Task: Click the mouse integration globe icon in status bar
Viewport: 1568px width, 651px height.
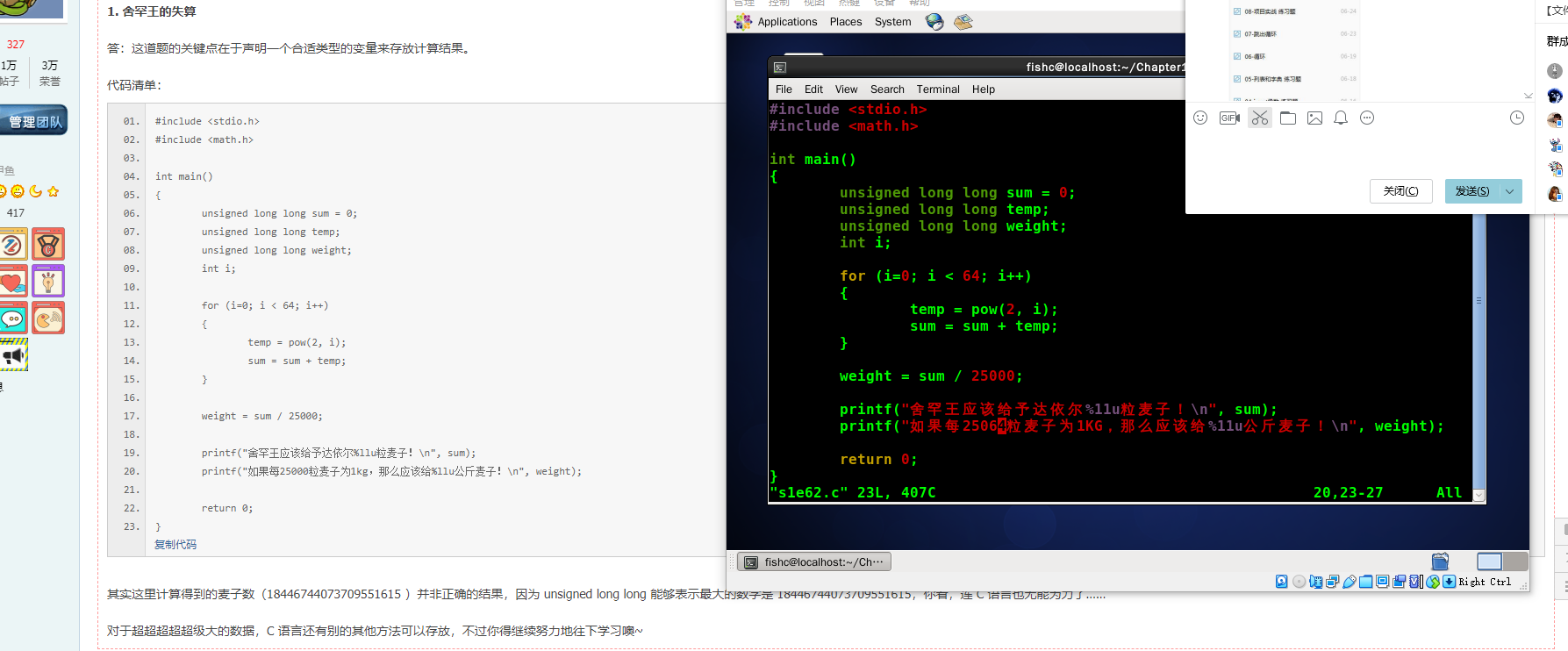Action: click(1433, 582)
